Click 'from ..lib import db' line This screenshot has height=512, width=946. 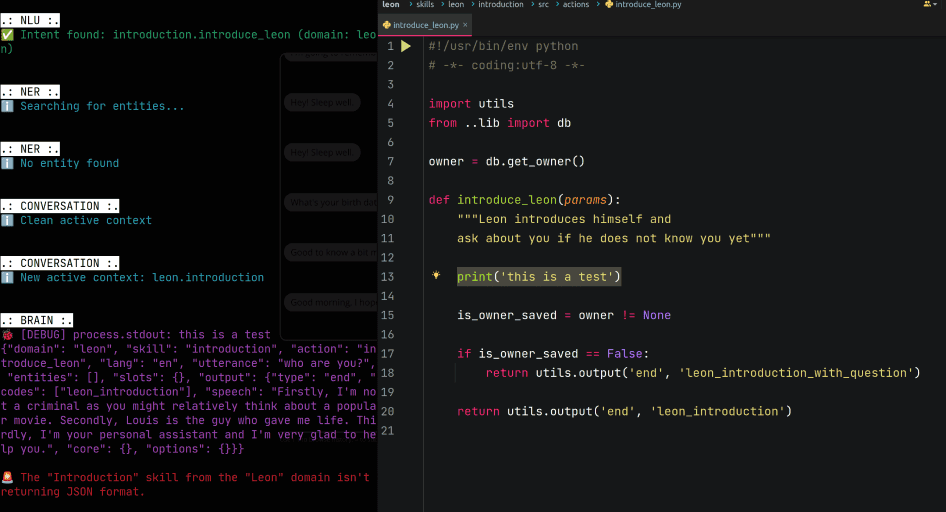click(x=500, y=123)
